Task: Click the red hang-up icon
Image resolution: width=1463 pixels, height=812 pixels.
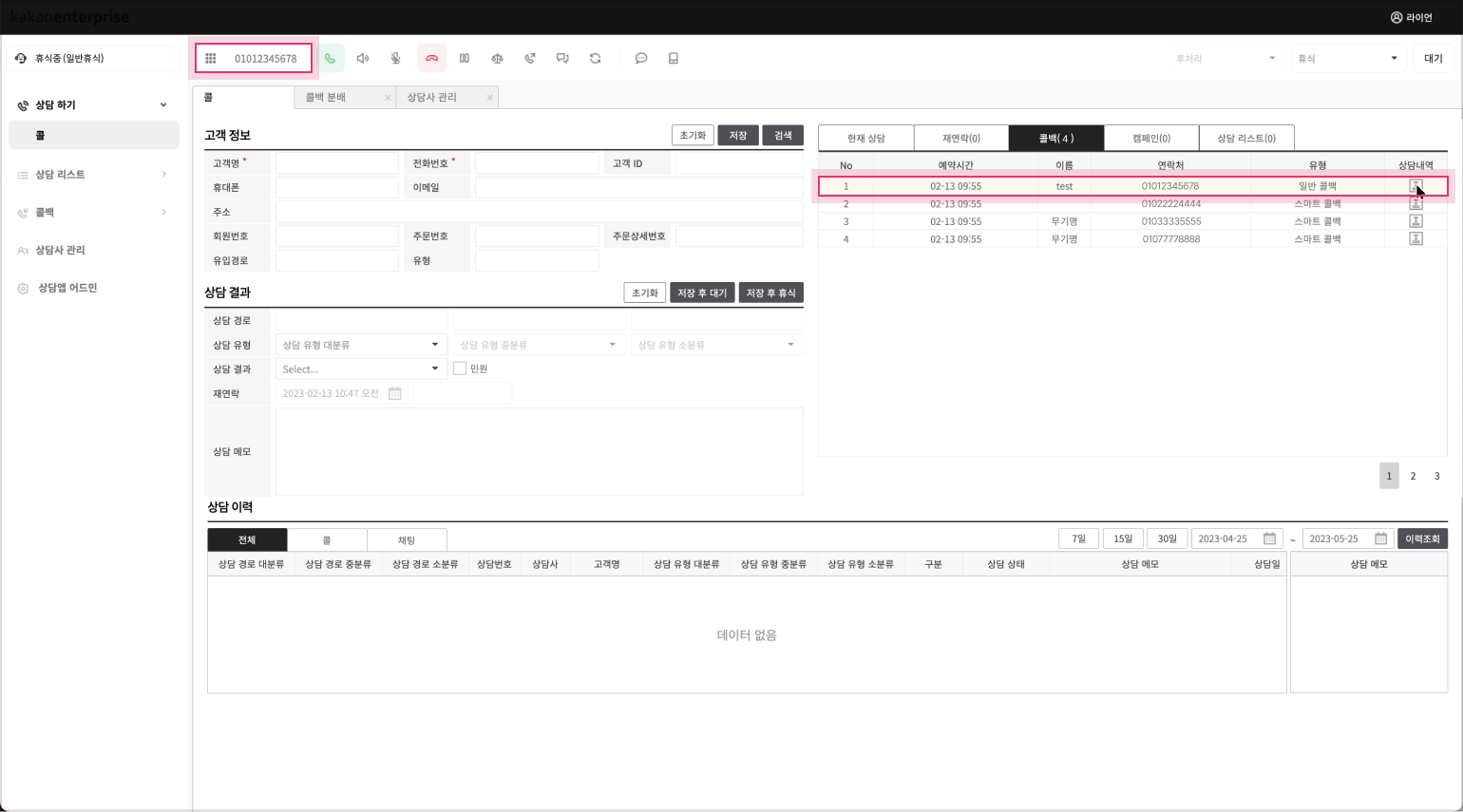Action: coord(431,59)
